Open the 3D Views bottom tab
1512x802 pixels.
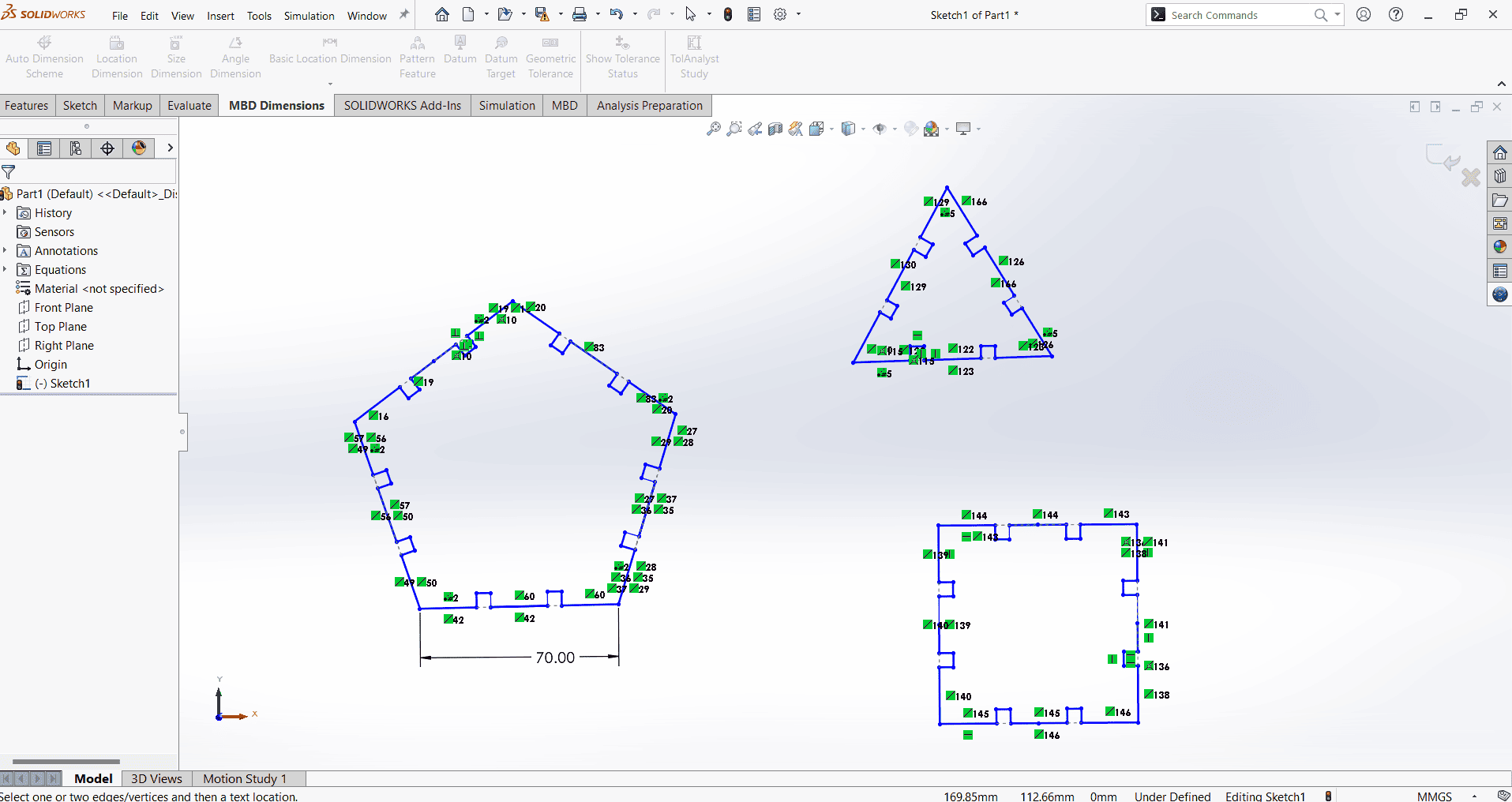point(156,778)
